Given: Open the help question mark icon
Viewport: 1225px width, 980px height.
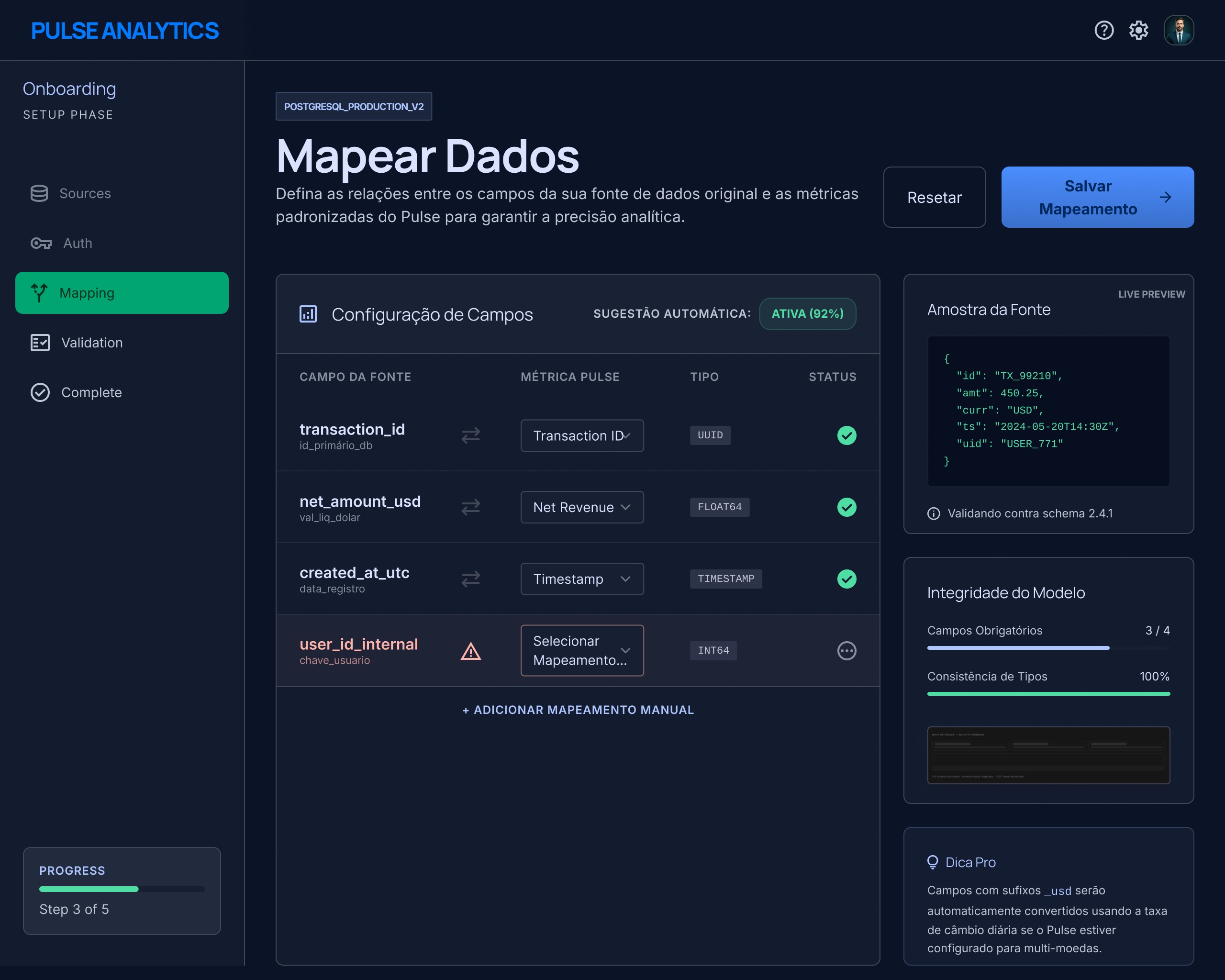Looking at the screenshot, I should (1104, 30).
